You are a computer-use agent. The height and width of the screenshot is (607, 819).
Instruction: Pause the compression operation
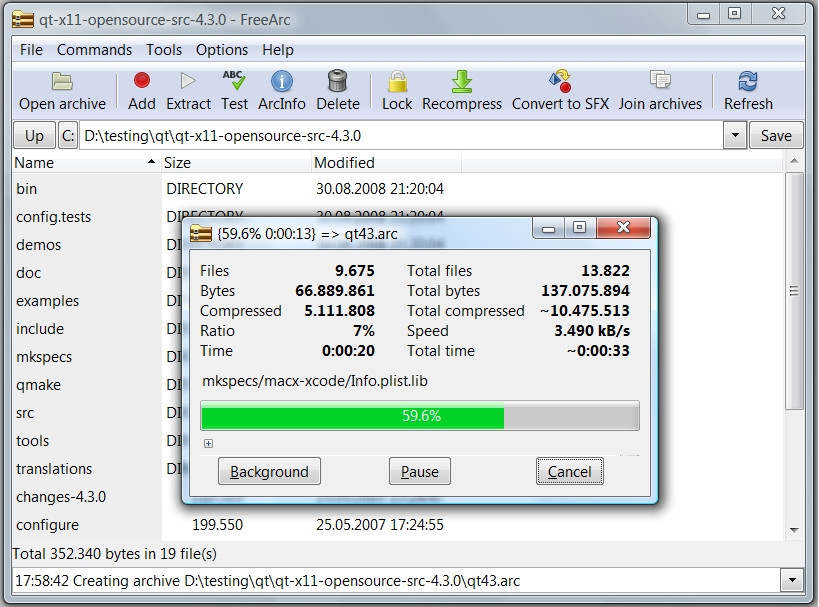pyautogui.click(x=420, y=472)
